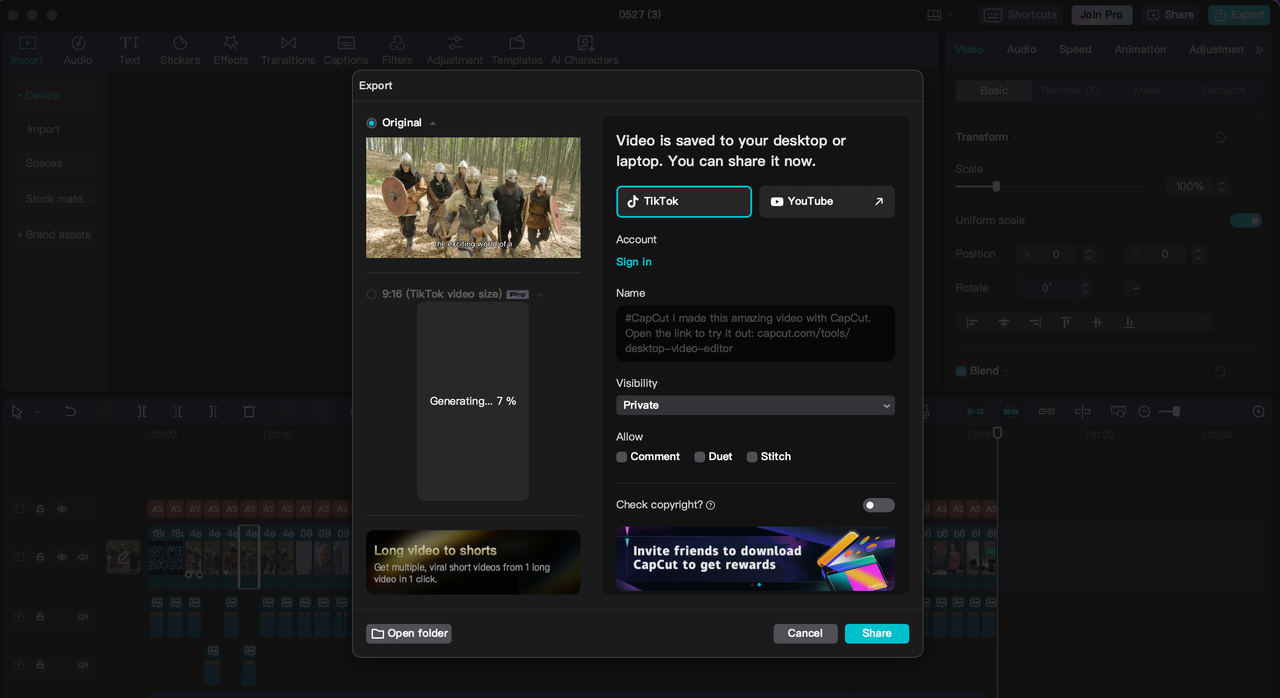Click the align top icon in inspector
Viewport: 1280px width, 698px height.
[x=1066, y=322]
